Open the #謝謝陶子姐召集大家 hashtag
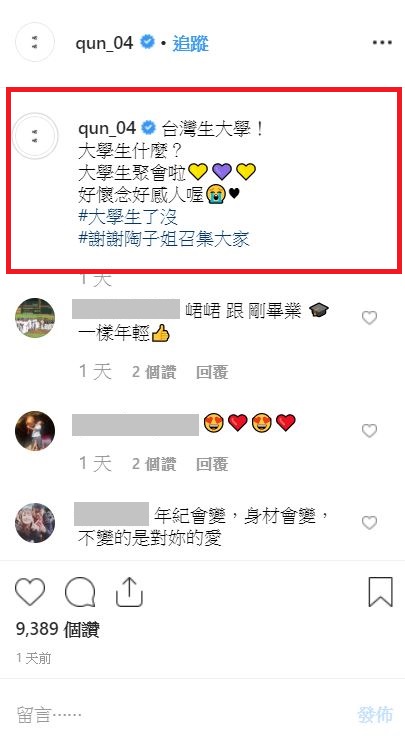 point(164,239)
